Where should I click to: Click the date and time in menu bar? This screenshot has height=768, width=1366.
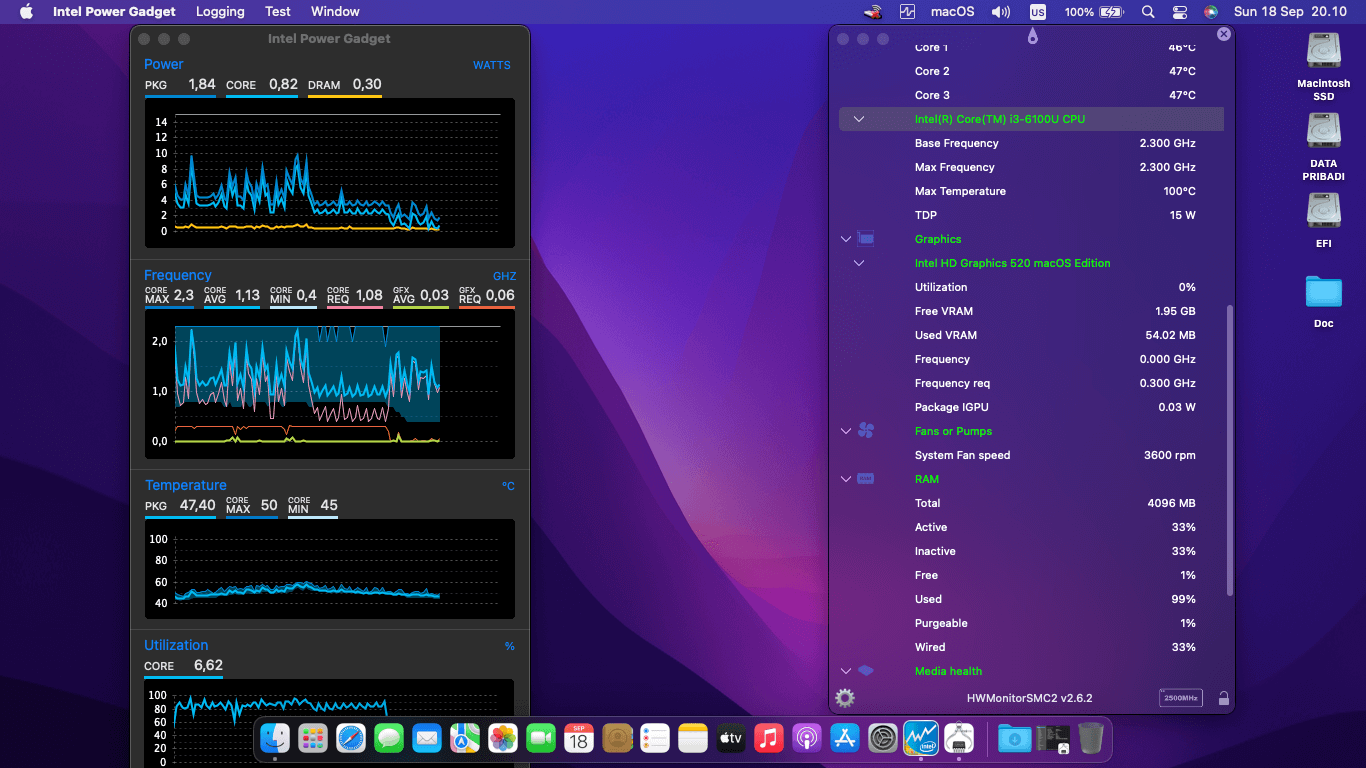[x=1290, y=12]
